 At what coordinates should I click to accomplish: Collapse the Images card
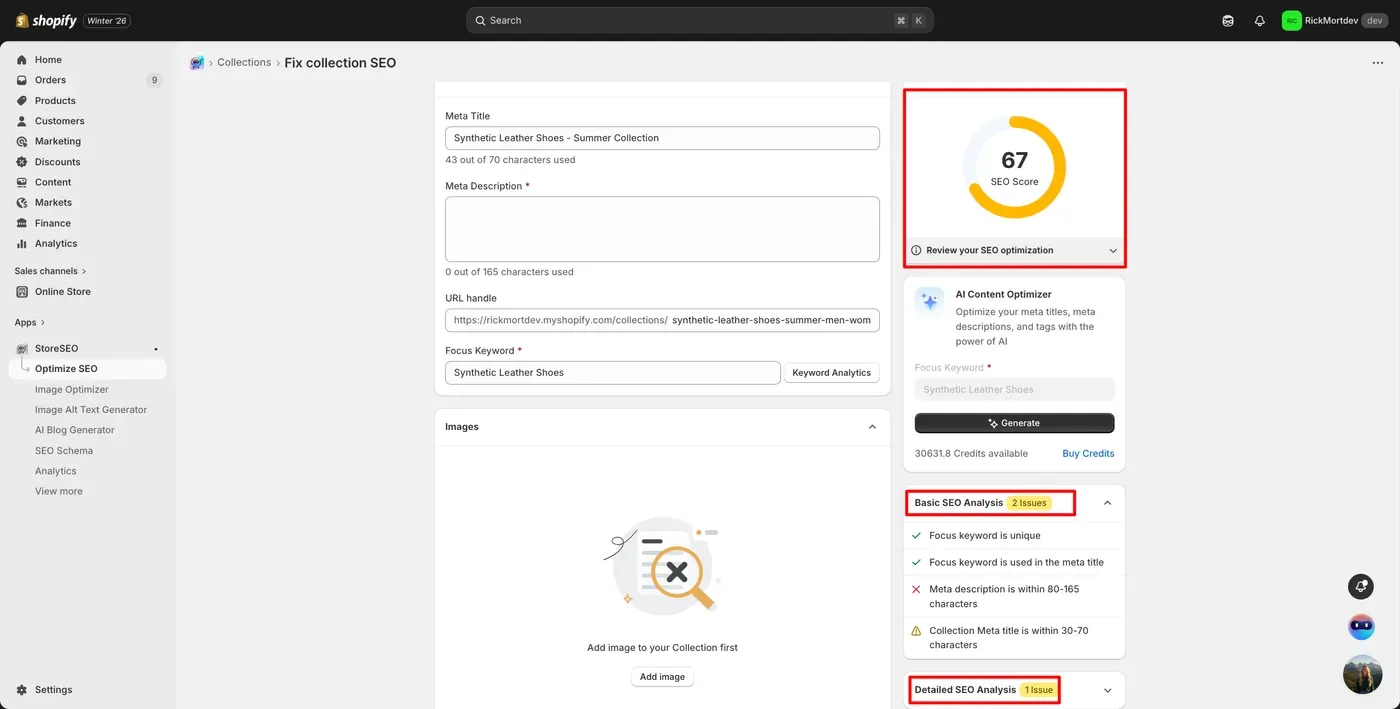(872, 427)
